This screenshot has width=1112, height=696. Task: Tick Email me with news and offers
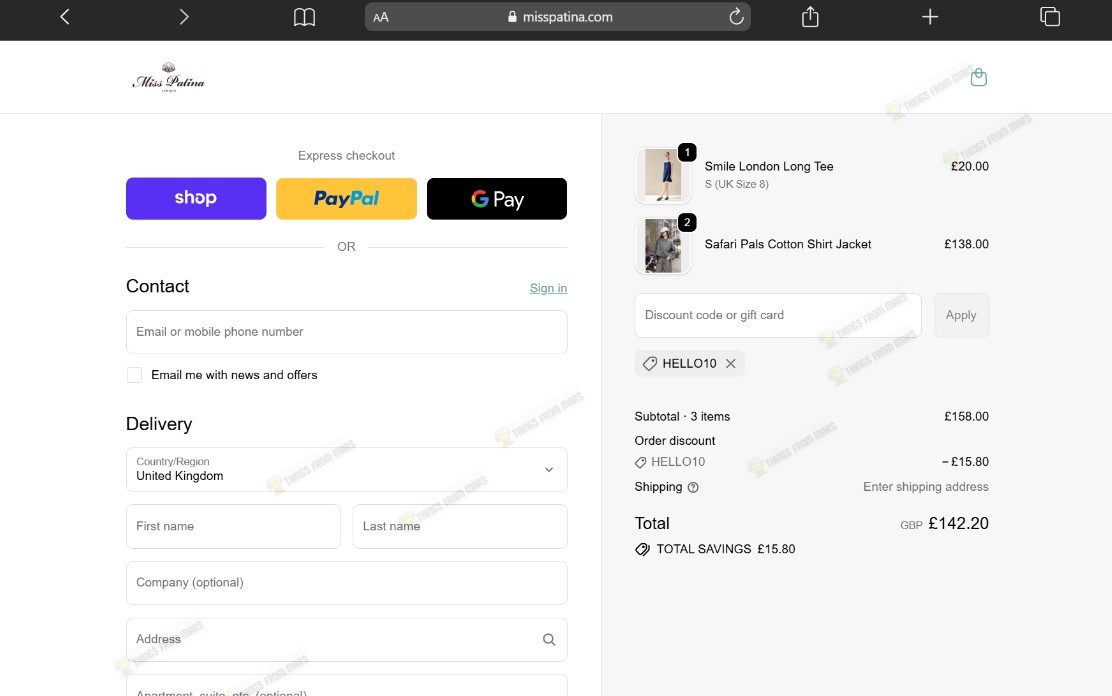point(134,375)
